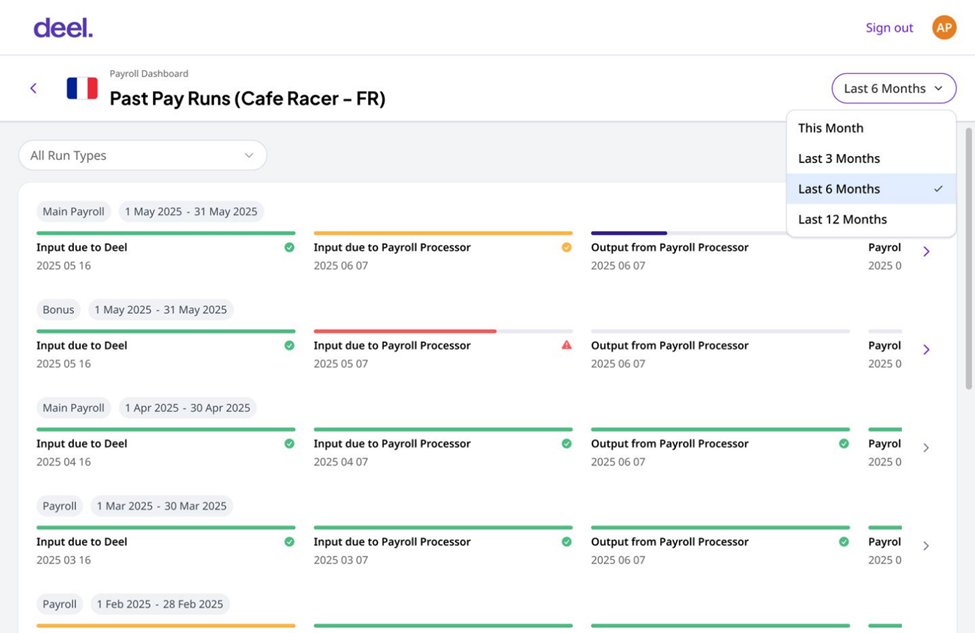Click the Sign out link

[889, 28]
